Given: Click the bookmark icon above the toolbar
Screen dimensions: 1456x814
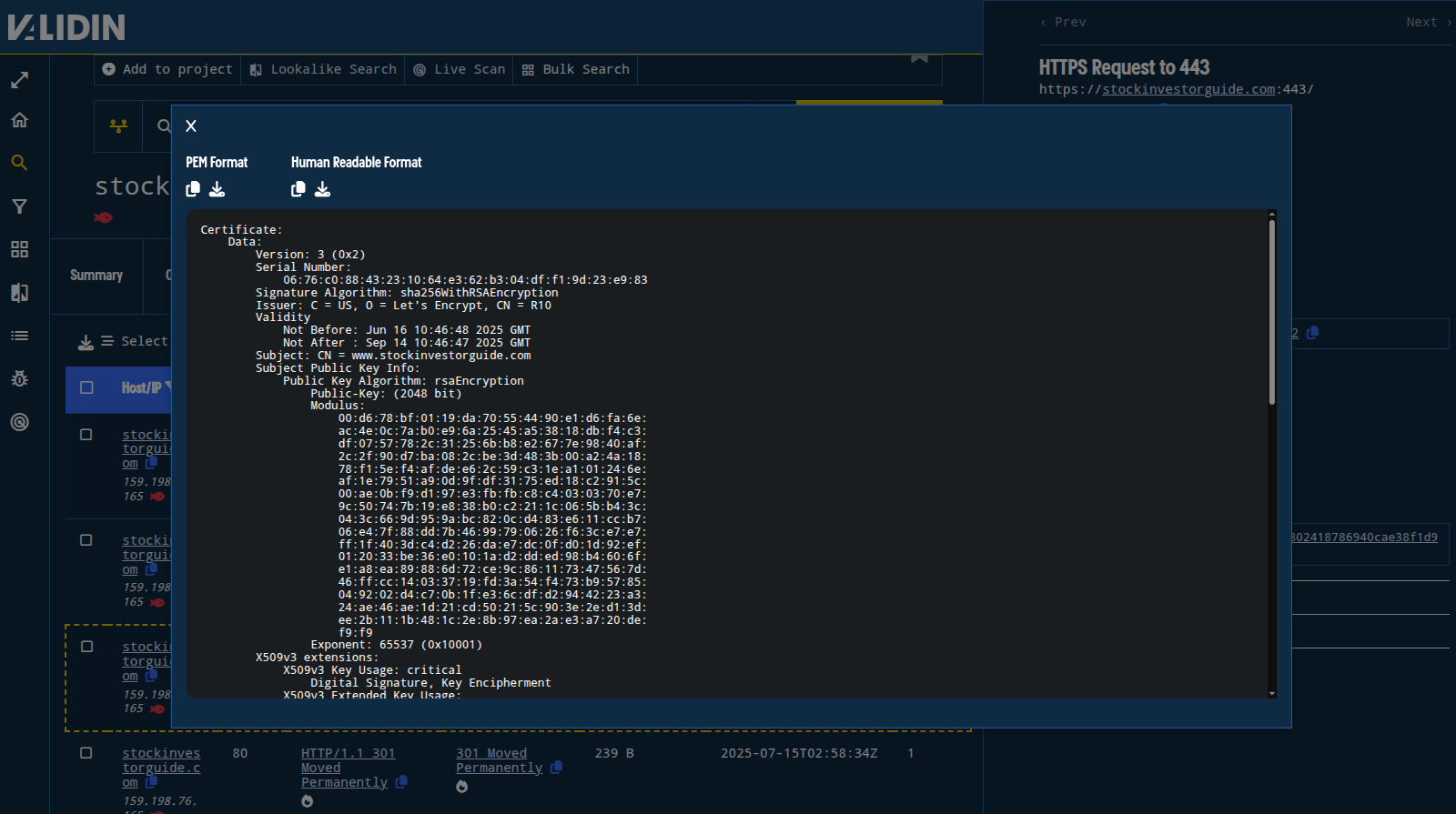Looking at the screenshot, I should point(919,58).
